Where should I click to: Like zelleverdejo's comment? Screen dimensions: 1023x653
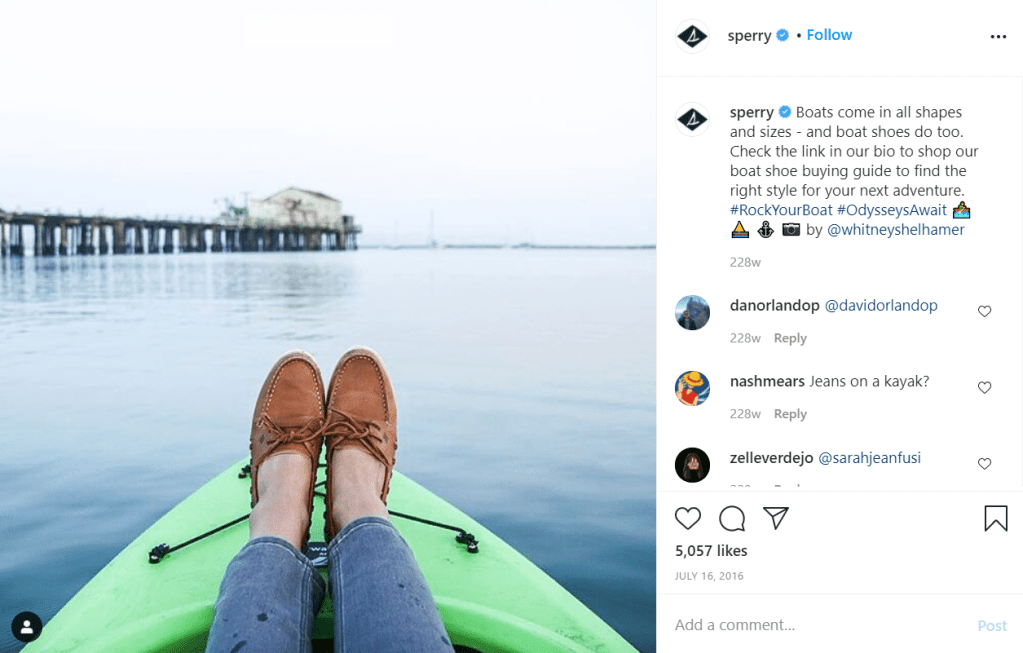[984, 464]
